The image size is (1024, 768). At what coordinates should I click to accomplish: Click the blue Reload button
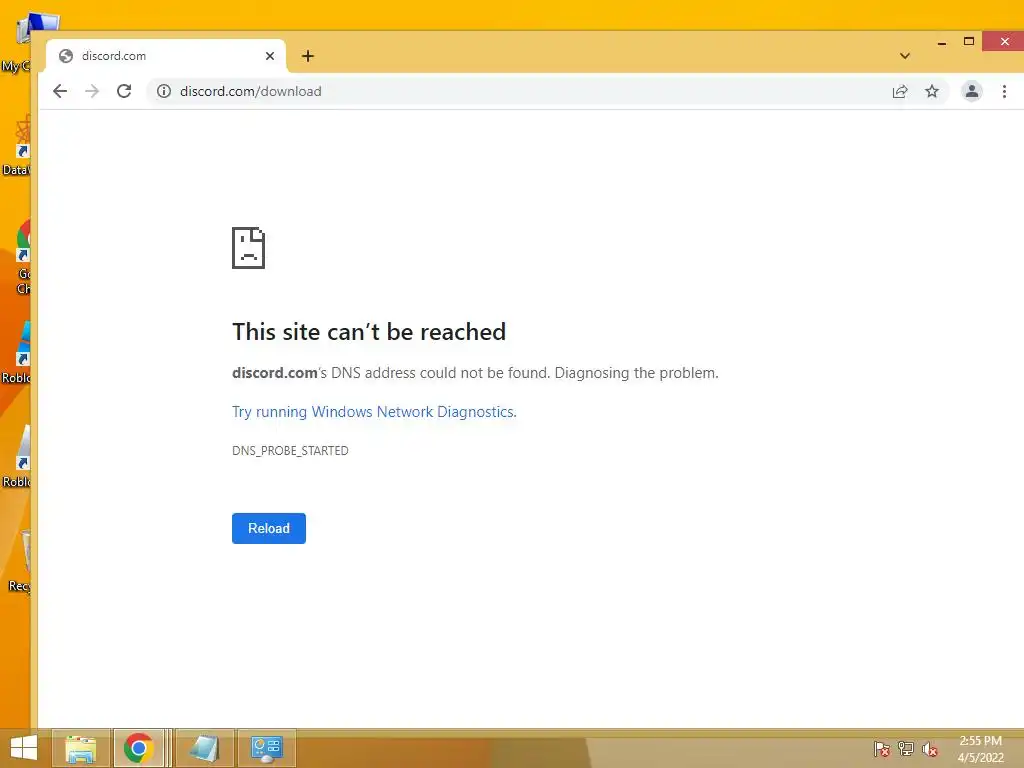pyautogui.click(x=268, y=528)
